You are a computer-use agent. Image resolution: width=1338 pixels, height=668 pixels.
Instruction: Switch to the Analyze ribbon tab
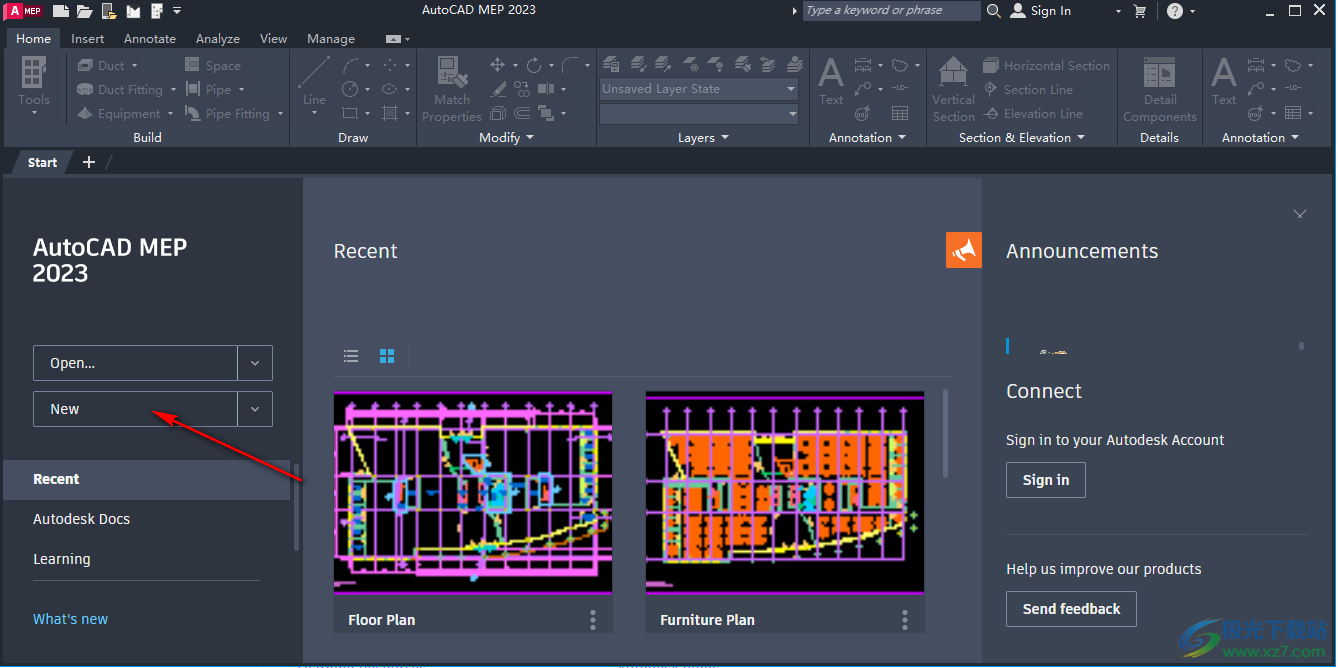(x=218, y=39)
